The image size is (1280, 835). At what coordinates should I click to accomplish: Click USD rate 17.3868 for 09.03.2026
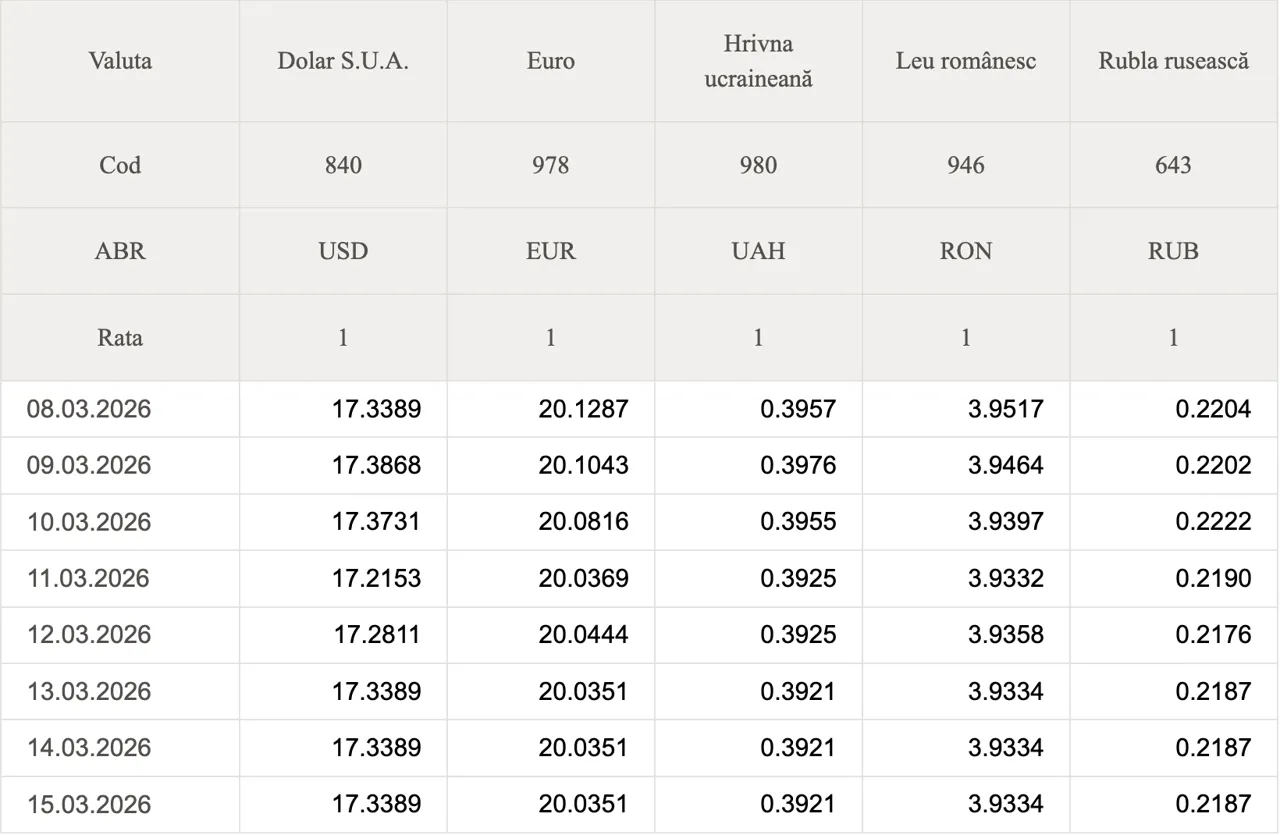click(376, 466)
